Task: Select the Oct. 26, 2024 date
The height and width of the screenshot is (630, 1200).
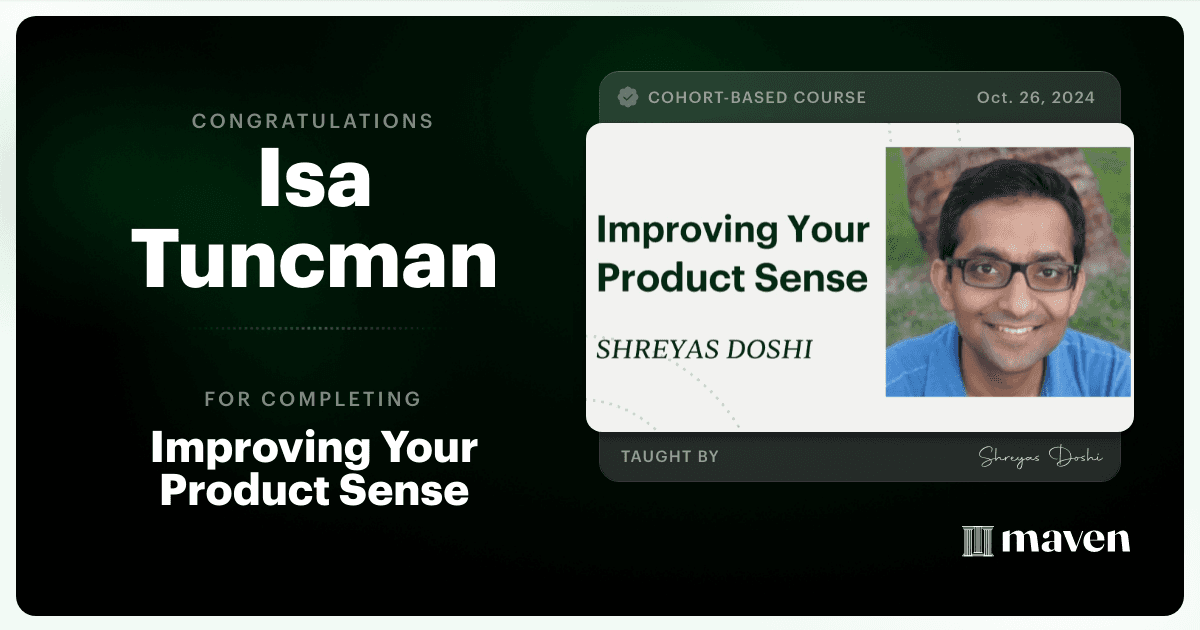Action: (1035, 98)
